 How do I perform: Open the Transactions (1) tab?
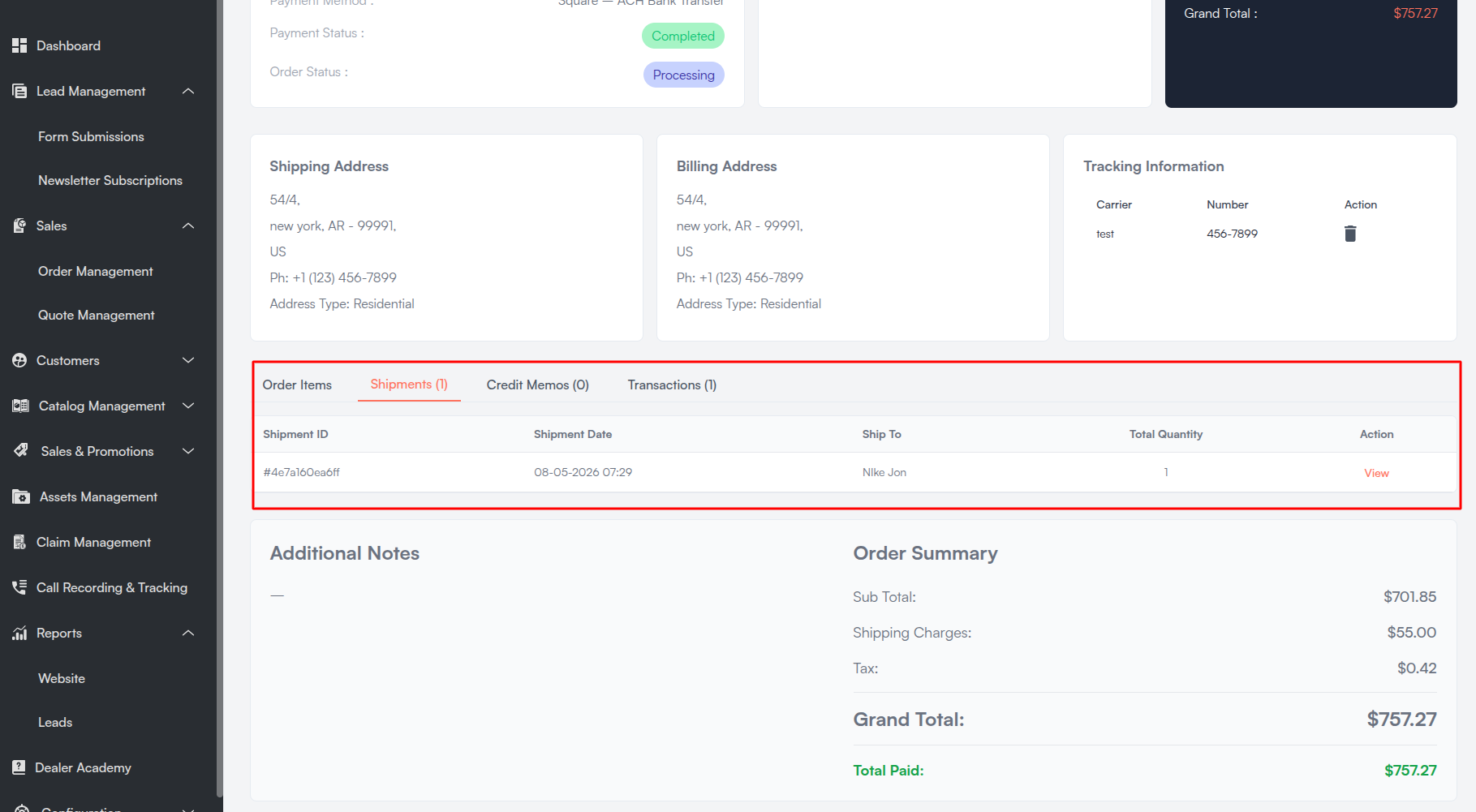point(672,385)
